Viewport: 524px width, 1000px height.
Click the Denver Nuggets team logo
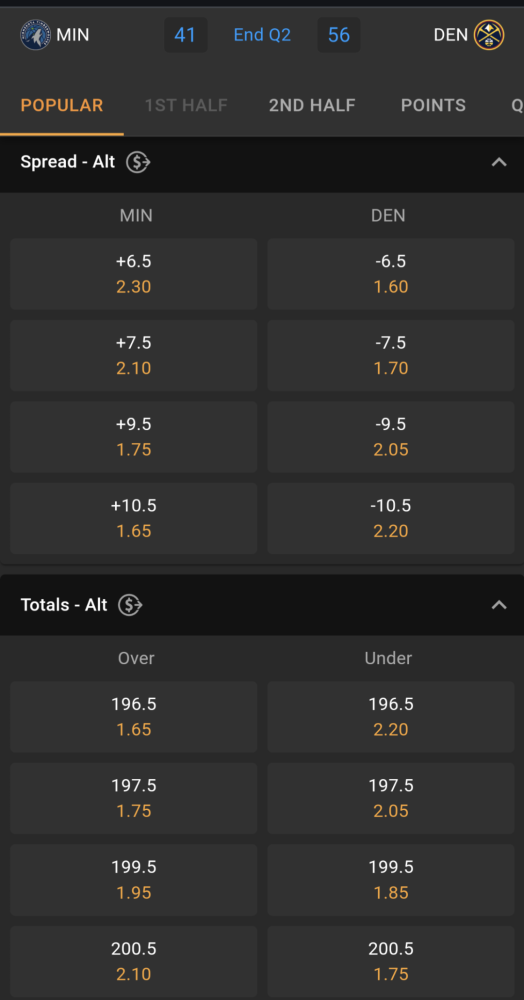(x=489, y=34)
